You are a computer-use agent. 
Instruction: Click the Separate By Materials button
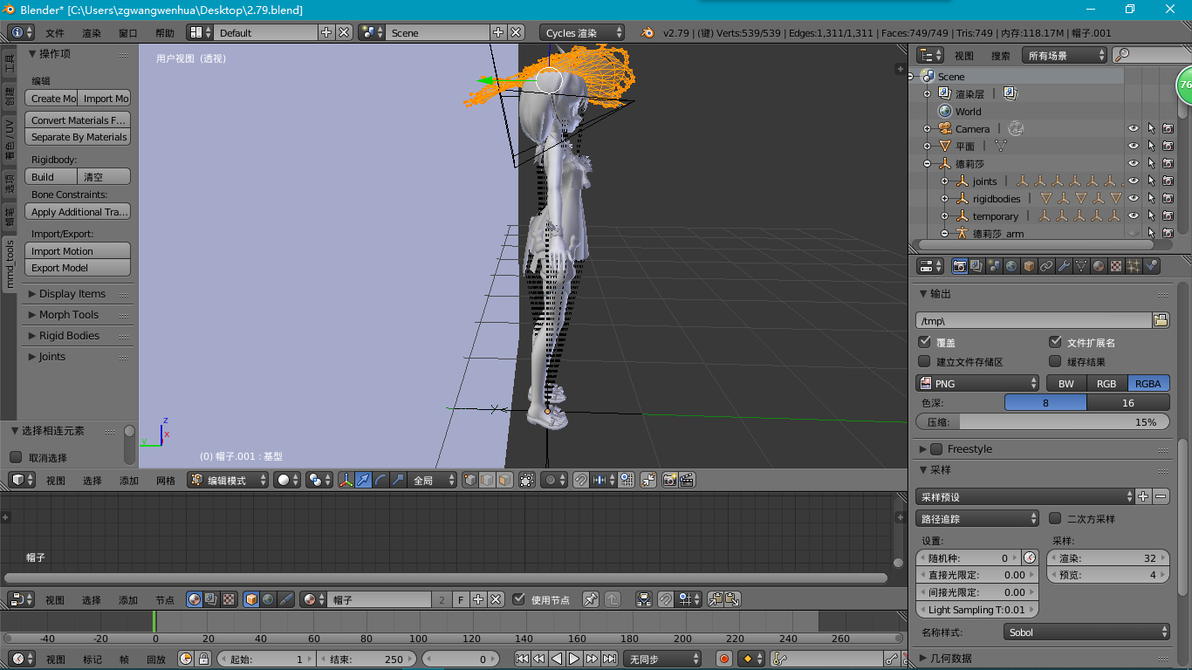tap(78, 137)
